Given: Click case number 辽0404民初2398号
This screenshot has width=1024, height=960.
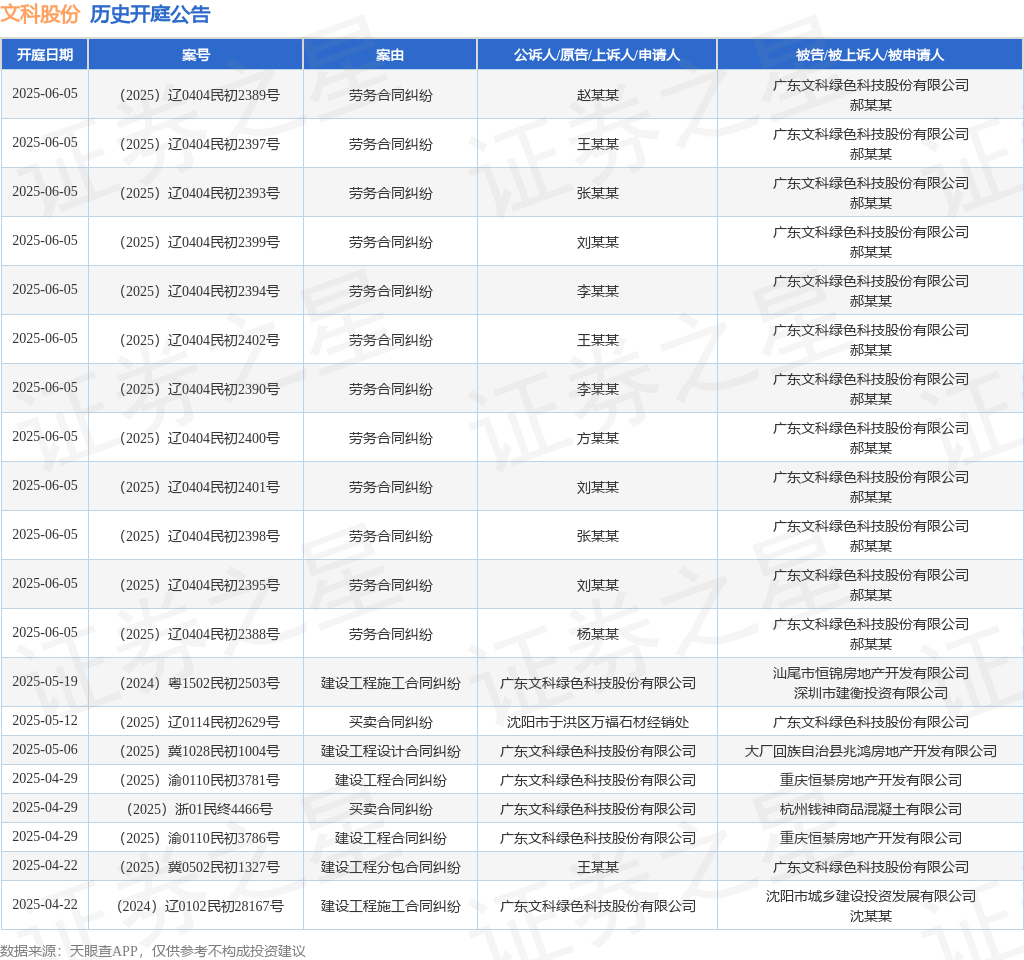Looking at the screenshot, I should [x=199, y=536].
